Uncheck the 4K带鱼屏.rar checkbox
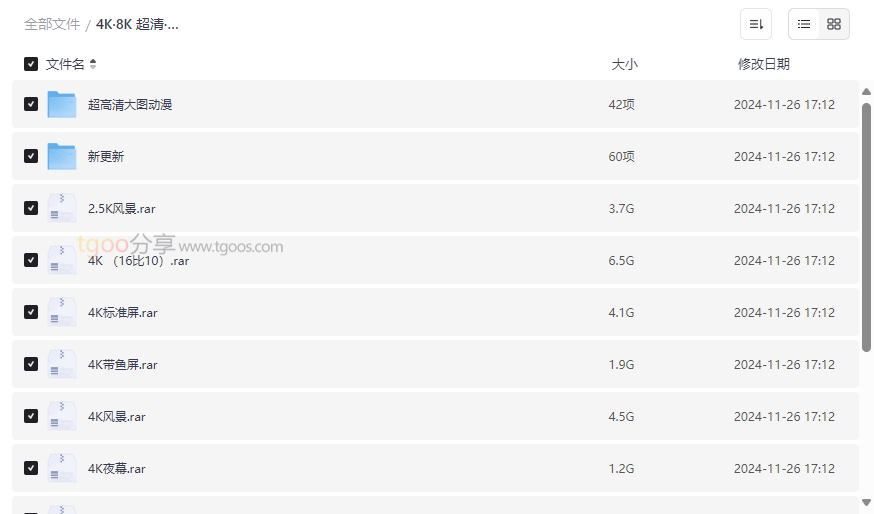The image size is (874, 514). coord(31,364)
